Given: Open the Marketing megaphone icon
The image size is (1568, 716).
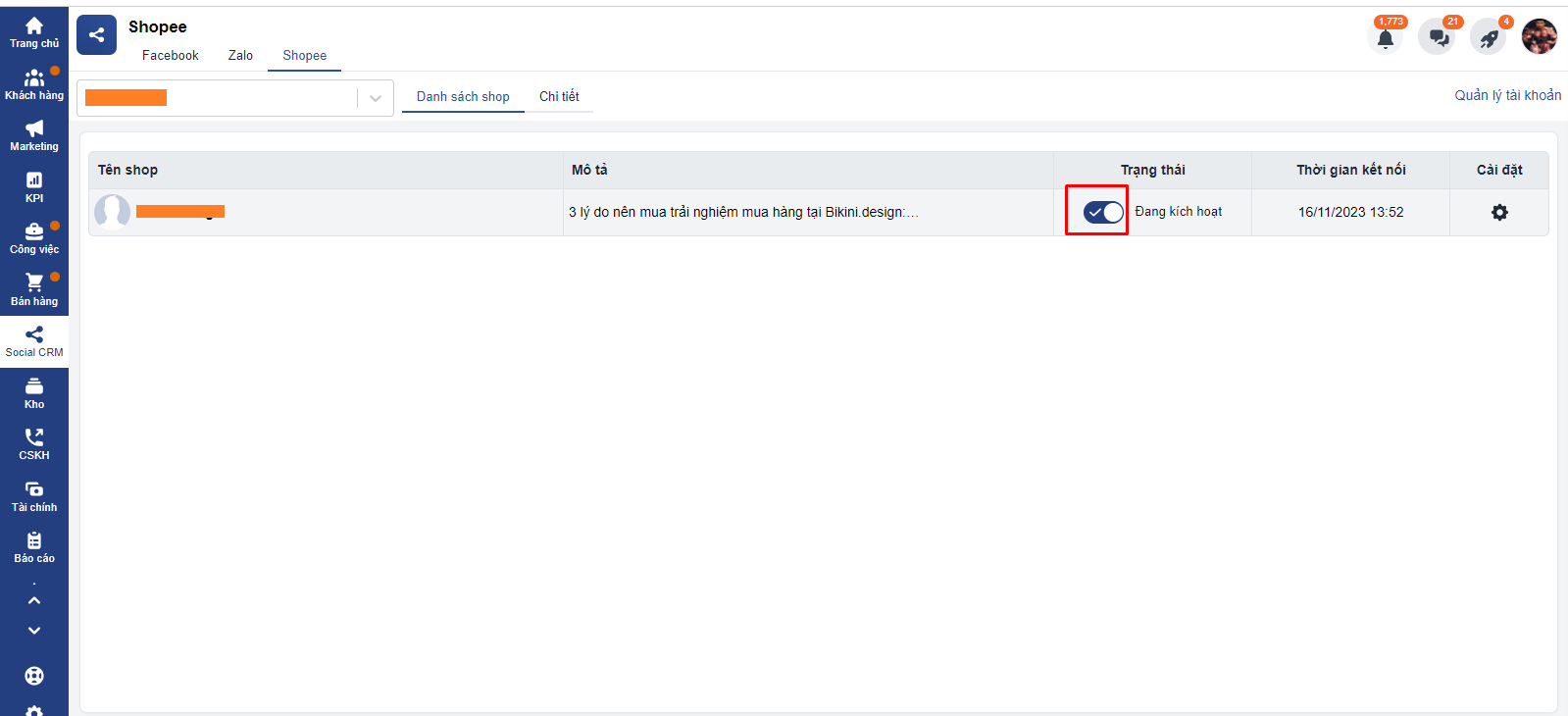Looking at the screenshot, I should click(x=34, y=135).
